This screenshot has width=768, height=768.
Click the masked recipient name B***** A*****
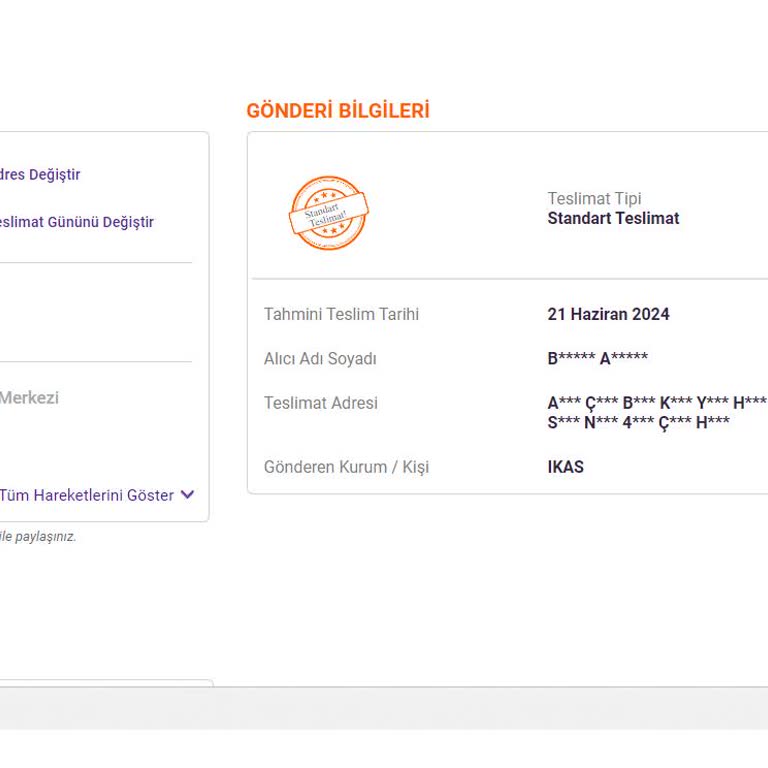coord(597,359)
